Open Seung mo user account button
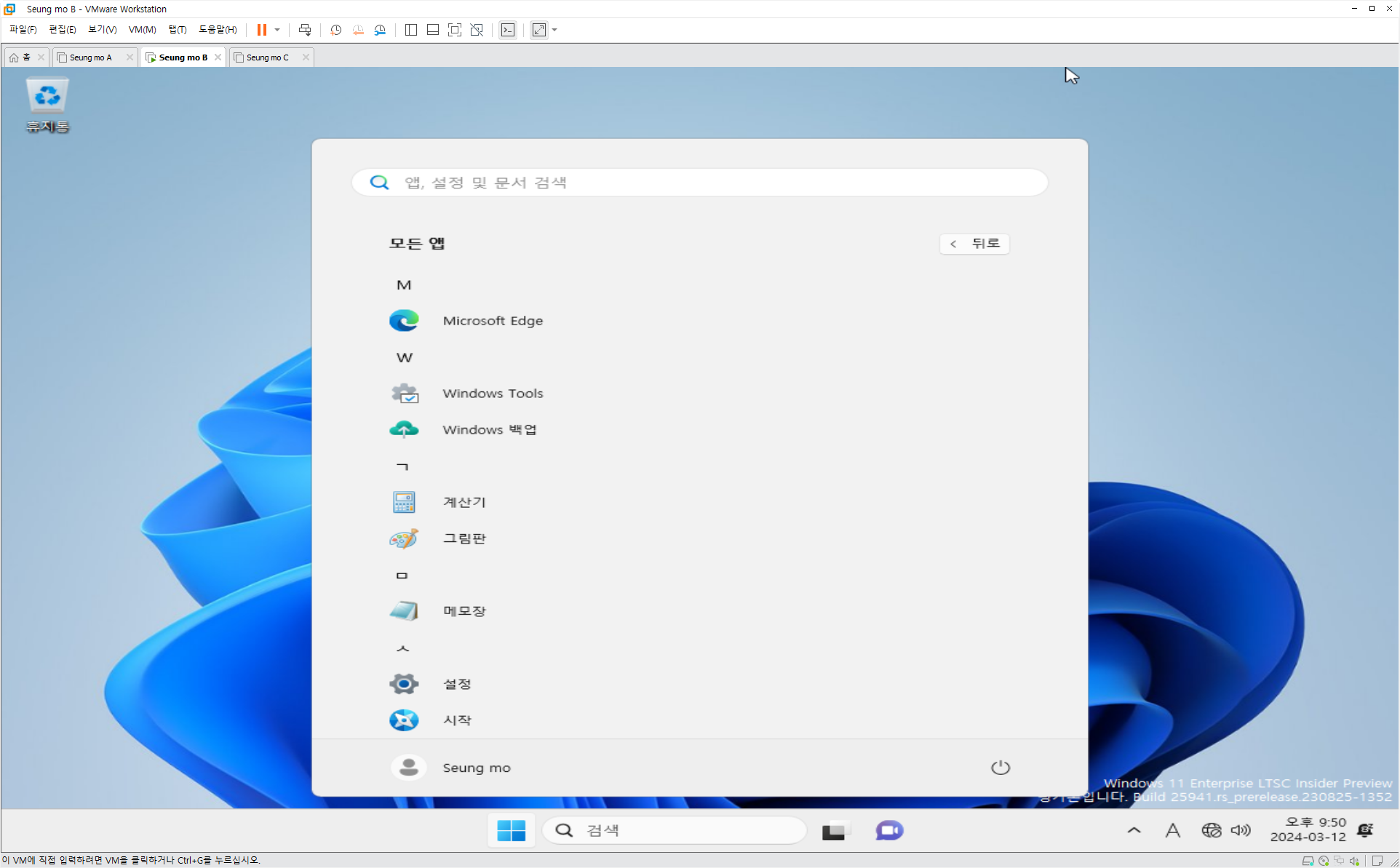Screen dimensions: 1400x868 click(x=451, y=768)
